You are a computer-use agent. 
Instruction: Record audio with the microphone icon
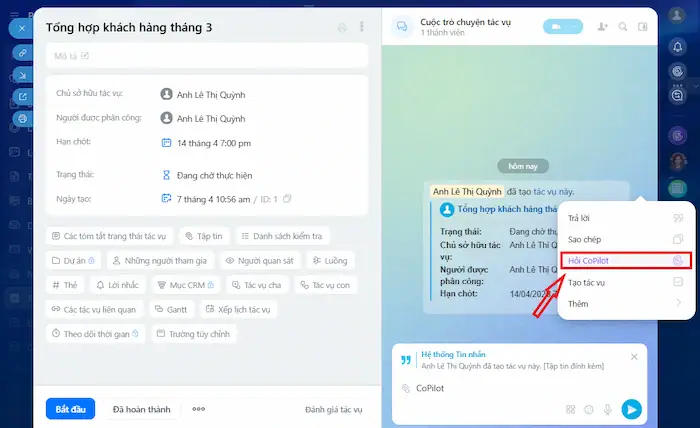[x=608, y=409]
